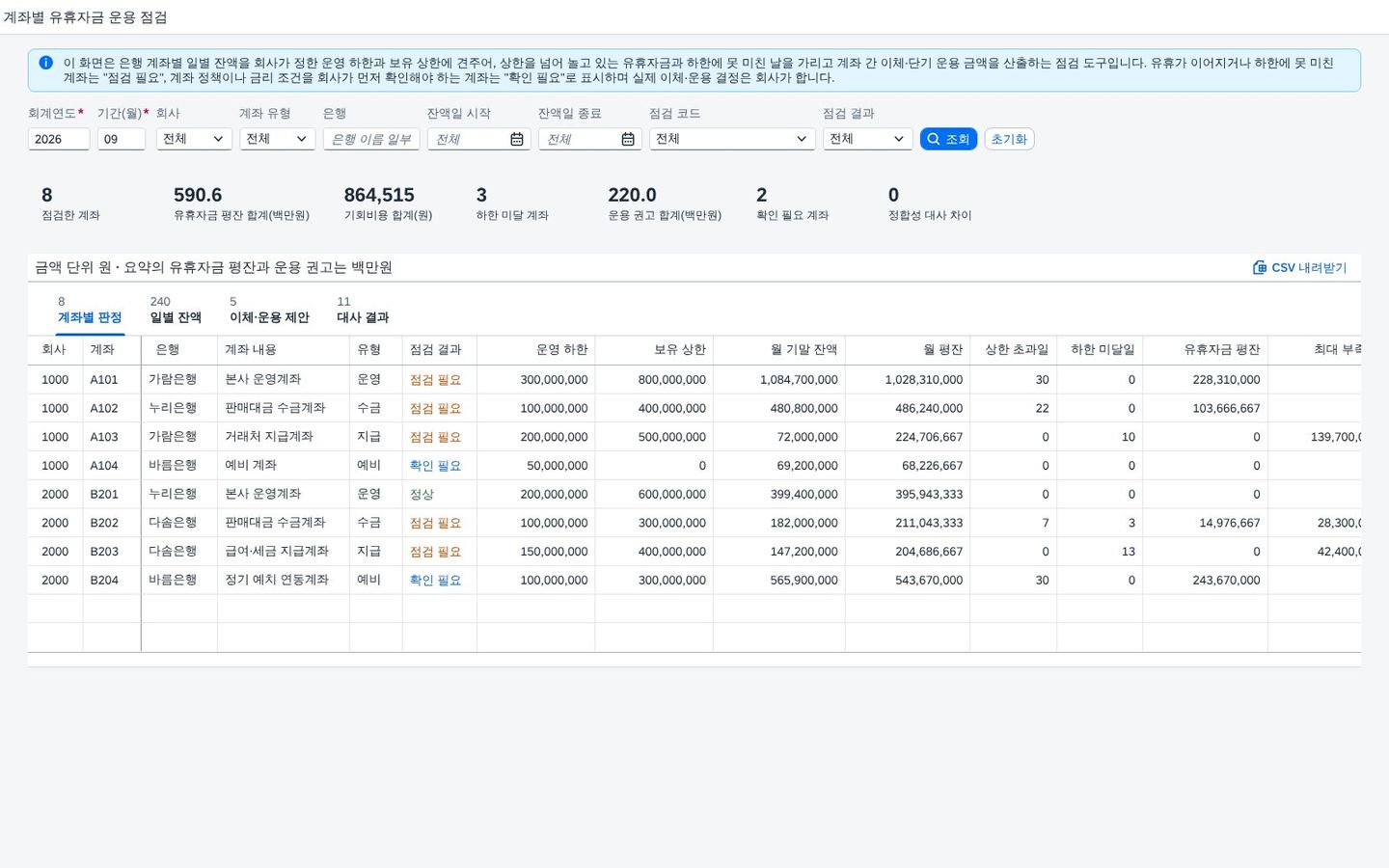Click the 정상 status for account B201

click(x=422, y=495)
